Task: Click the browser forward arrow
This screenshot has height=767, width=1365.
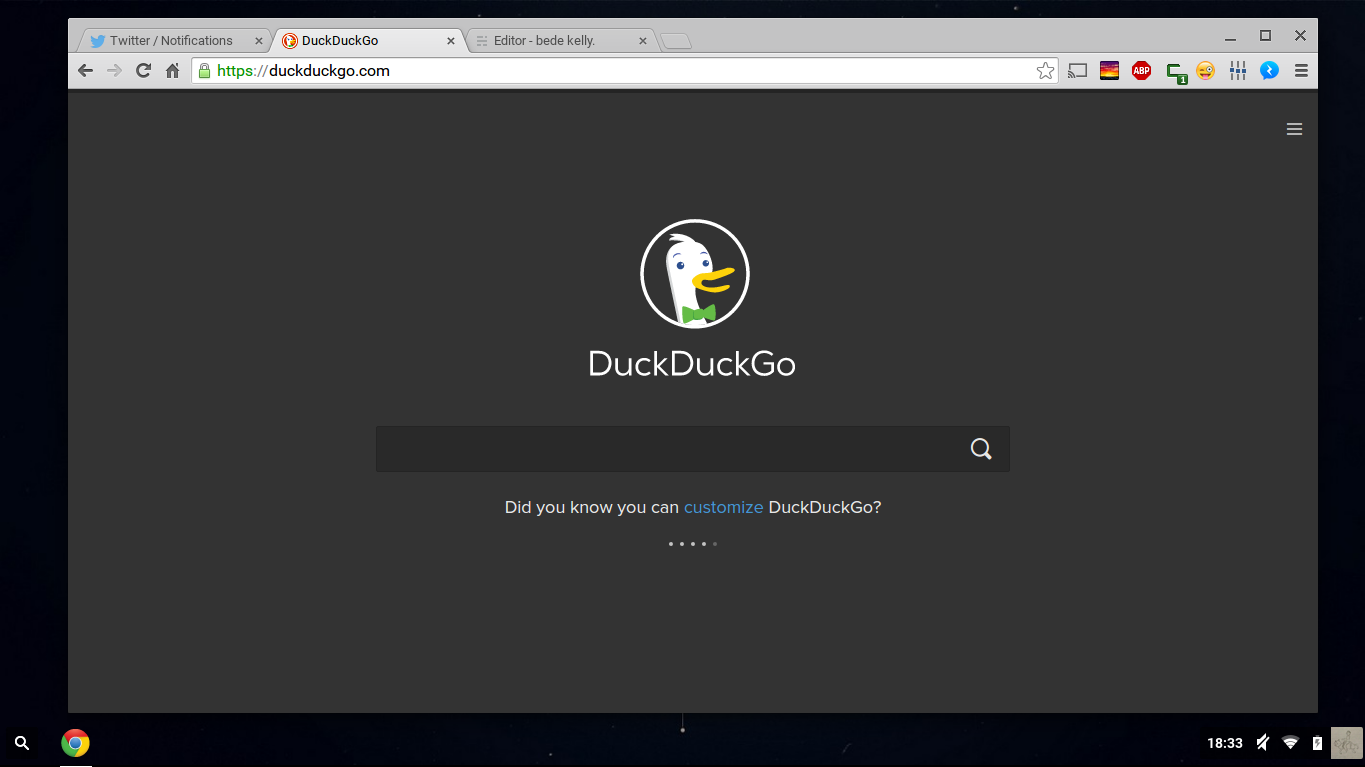Action: [114, 71]
